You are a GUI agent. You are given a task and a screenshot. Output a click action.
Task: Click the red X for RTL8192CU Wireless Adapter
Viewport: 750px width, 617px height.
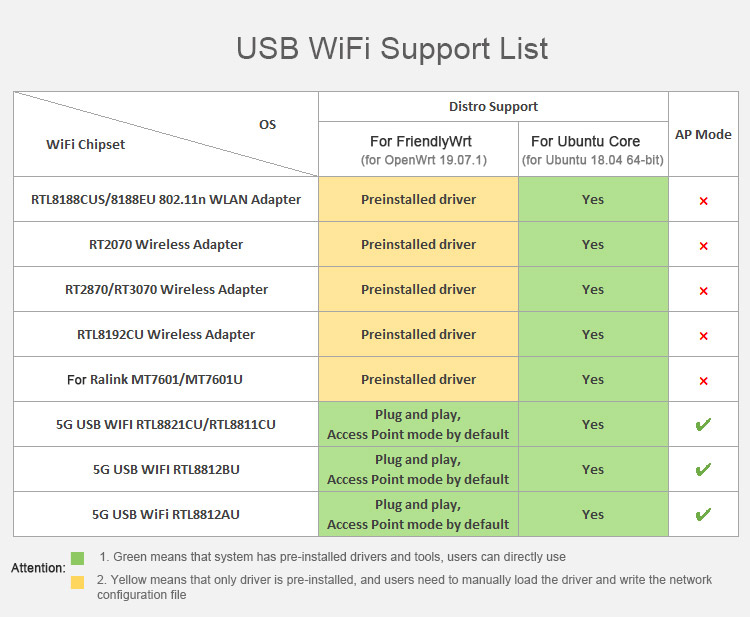point(703,336)
